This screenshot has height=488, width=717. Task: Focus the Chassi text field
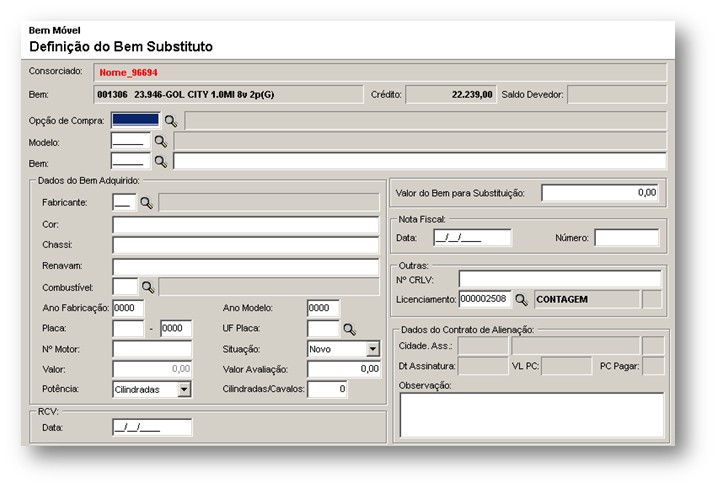click(246, 245)
